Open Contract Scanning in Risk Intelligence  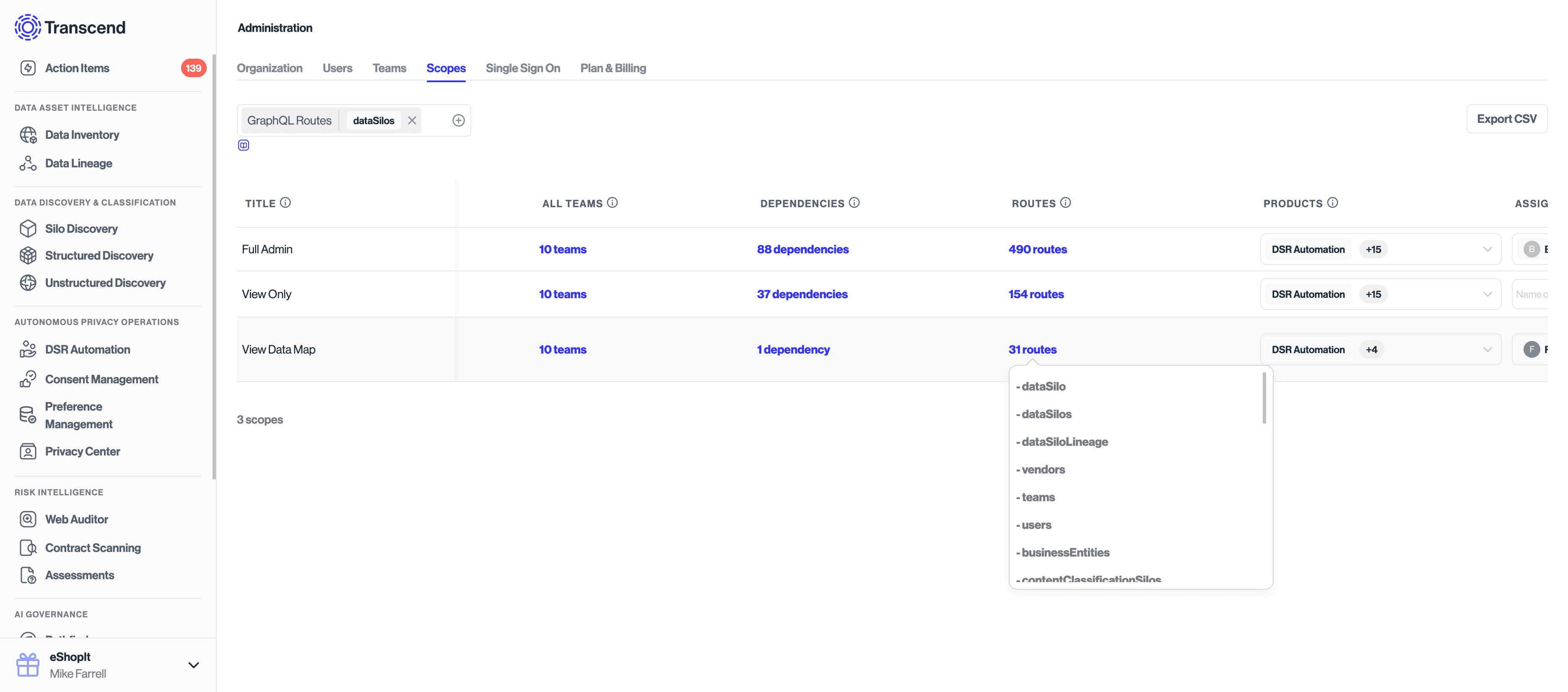coord(93,548)
